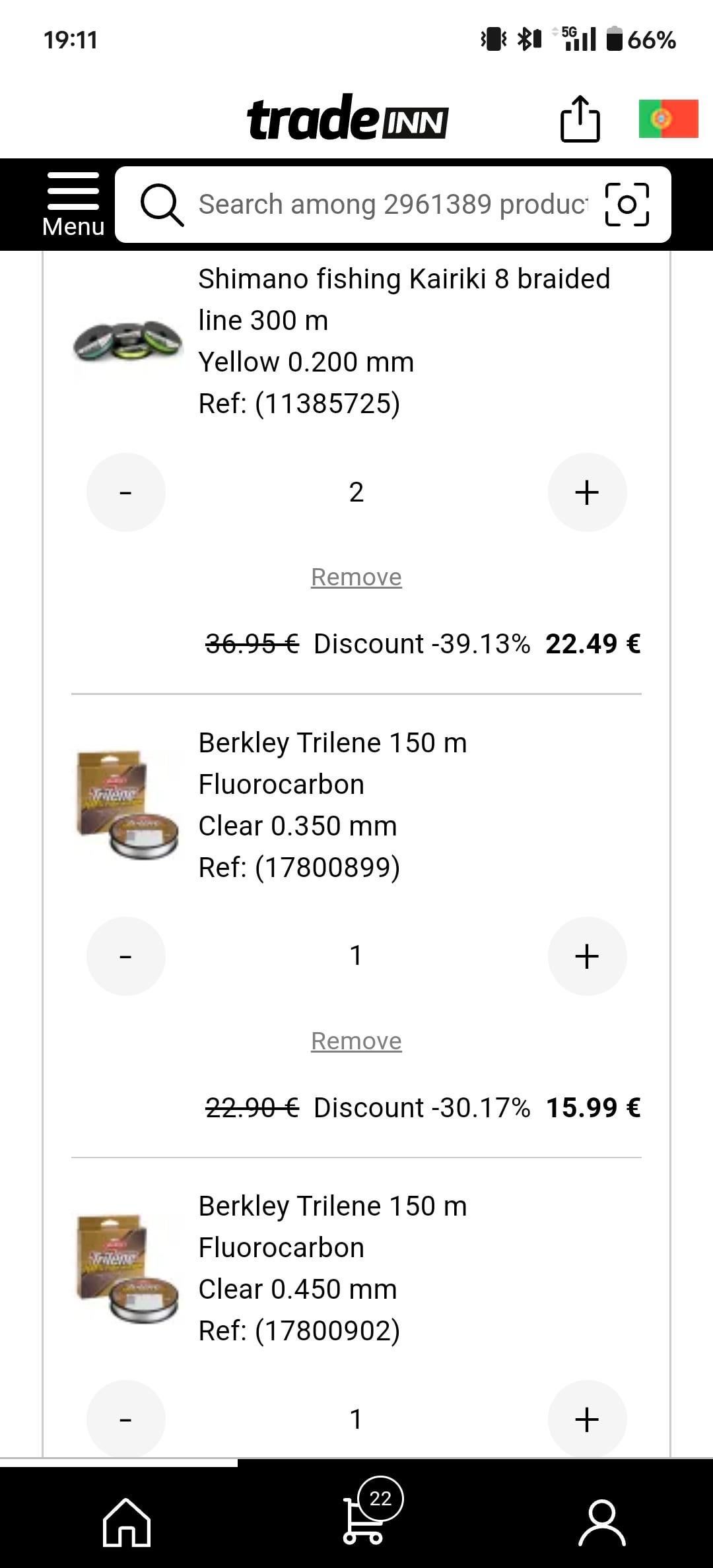Change country via Portugal flag
This screenshot has height=1568, width=713.
pos(668,119)
